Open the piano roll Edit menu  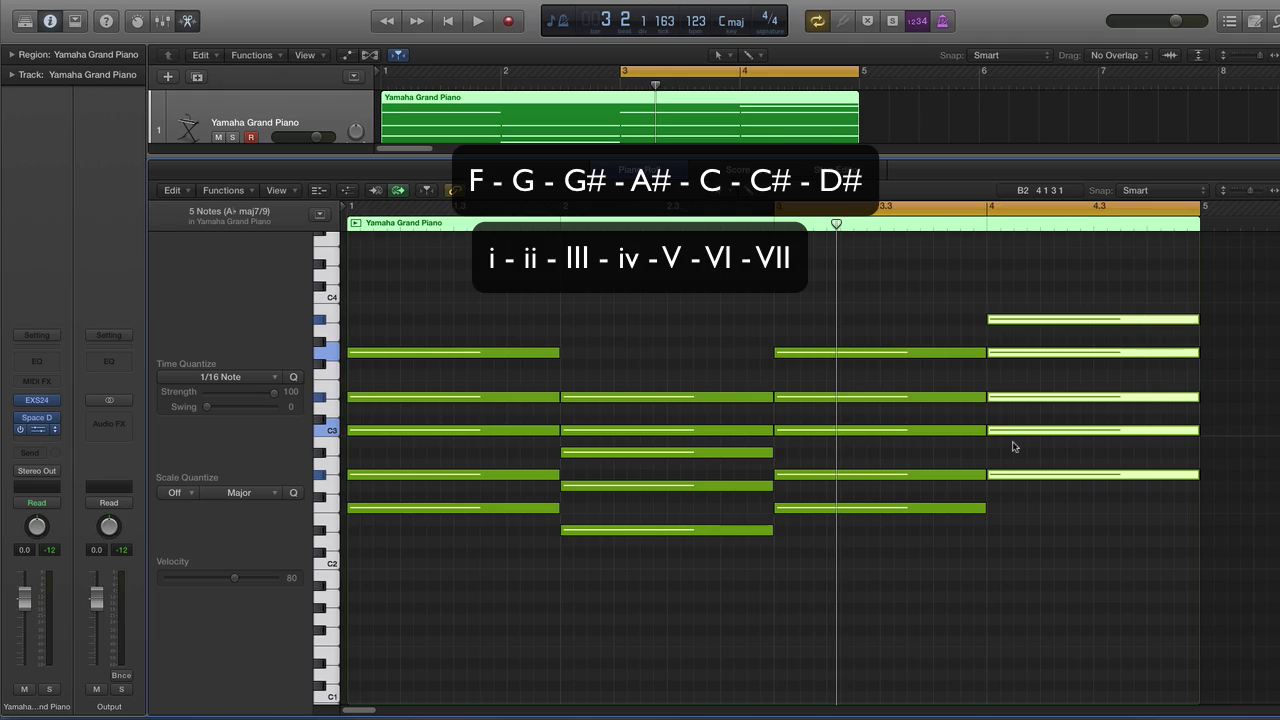(x=177, y=190)
